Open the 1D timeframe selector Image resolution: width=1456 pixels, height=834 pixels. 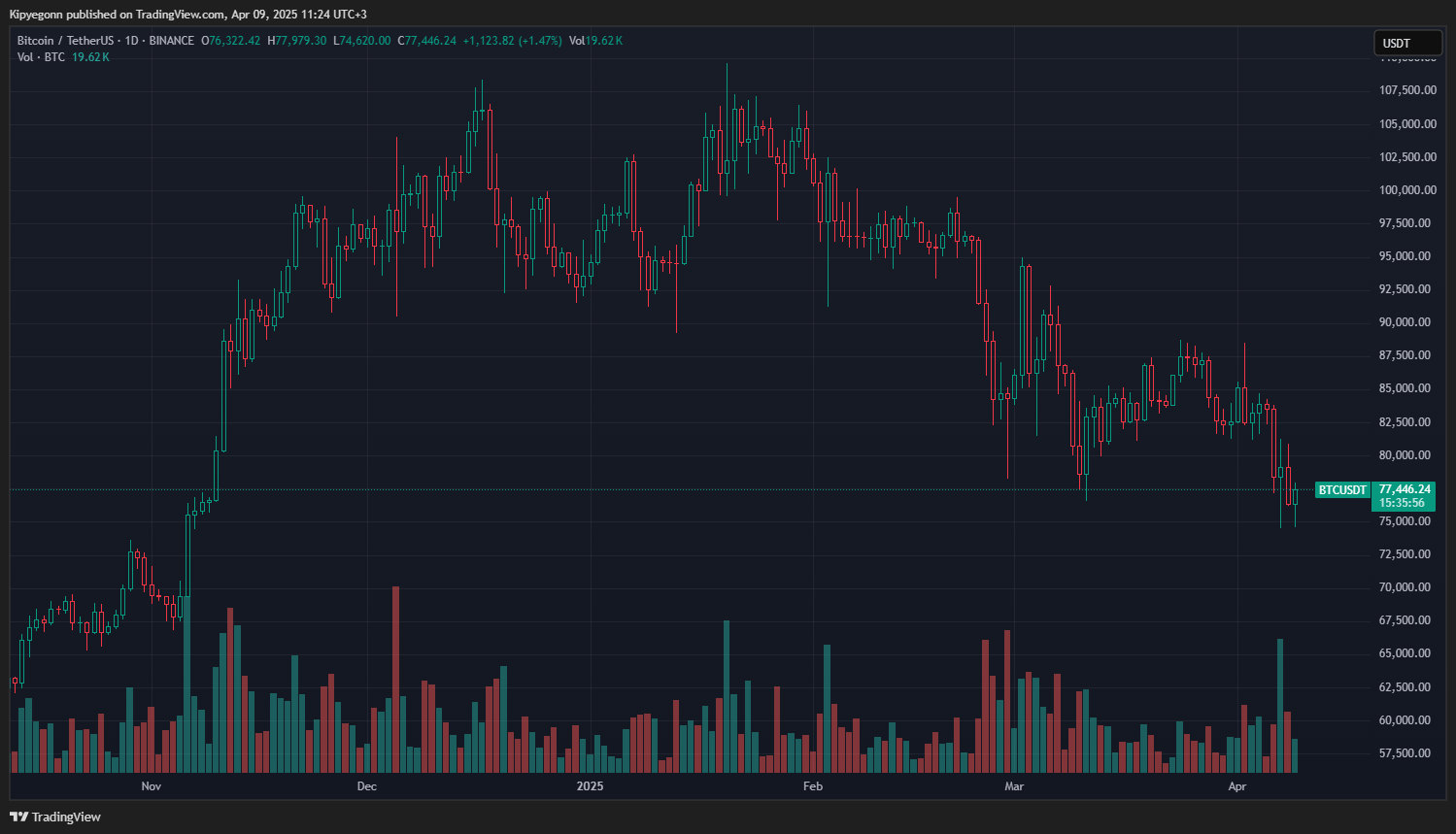click(x=132, y=40)
